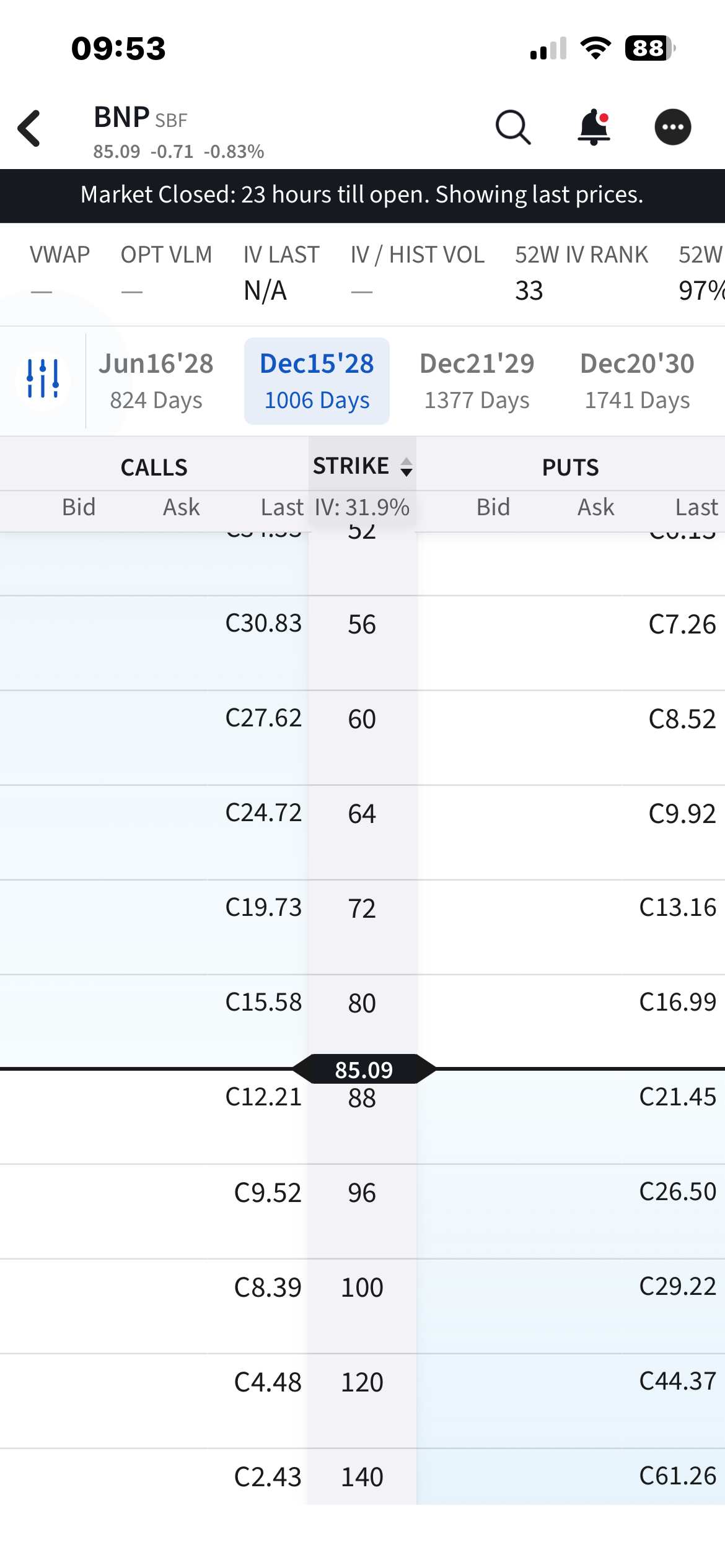Screen dimensions: 725x1568
Task: Toggle IV display showing 31.9%
Action: click(362, 507)
